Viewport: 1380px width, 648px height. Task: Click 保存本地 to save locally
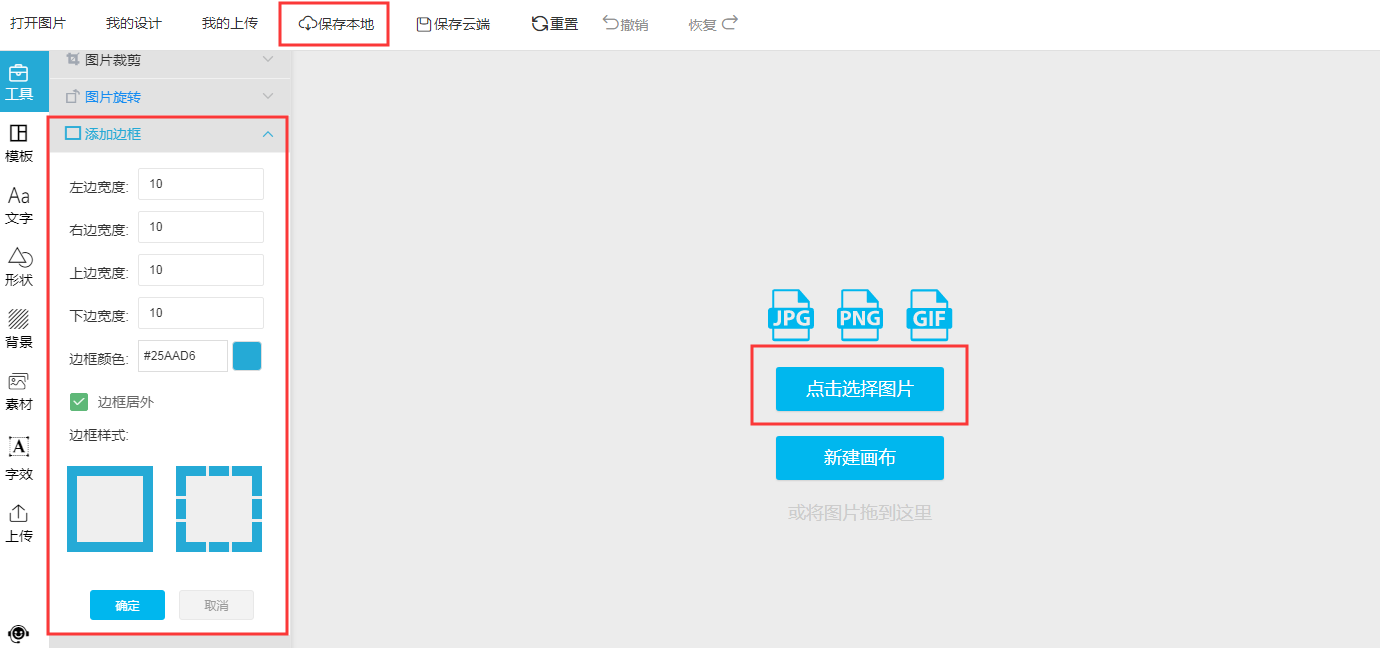click(x=336, y=24)
